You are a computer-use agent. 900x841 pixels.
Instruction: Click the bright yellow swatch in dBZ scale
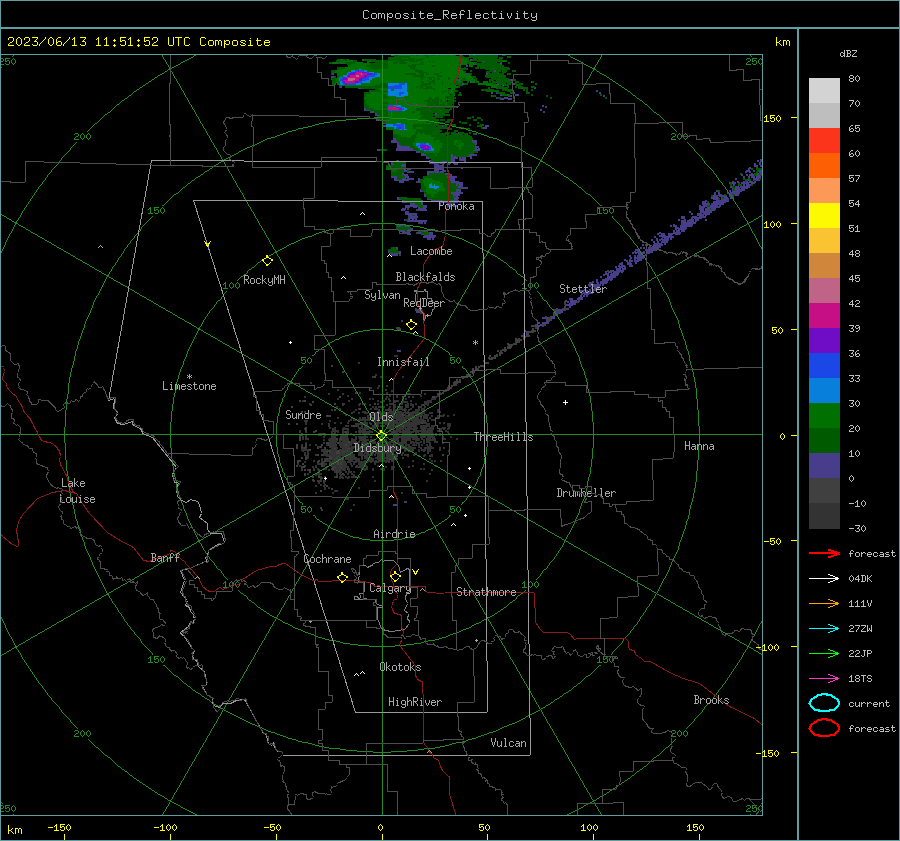pos(824,215)
